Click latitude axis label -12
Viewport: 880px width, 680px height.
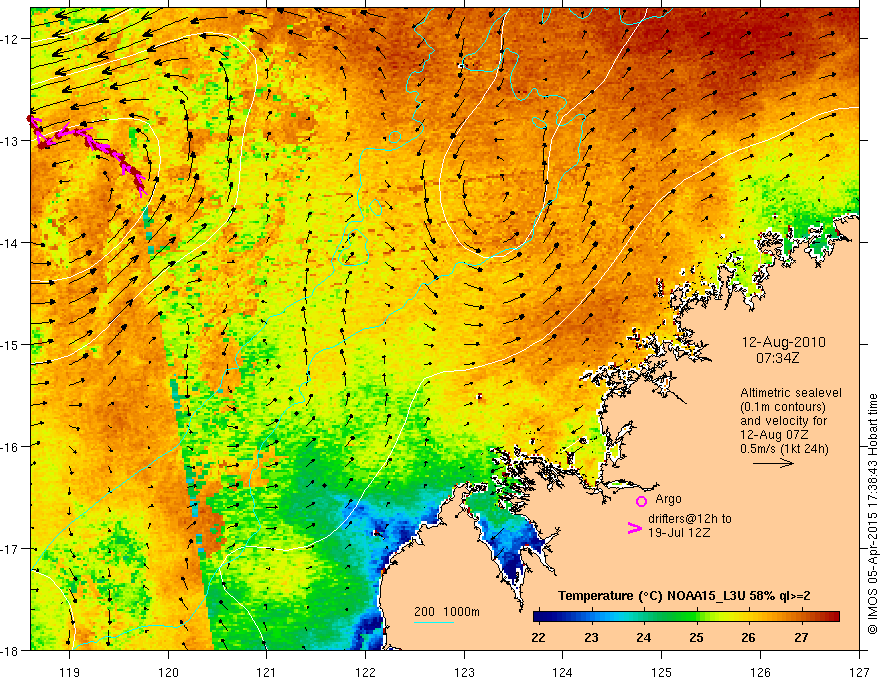tap(11, 39)
